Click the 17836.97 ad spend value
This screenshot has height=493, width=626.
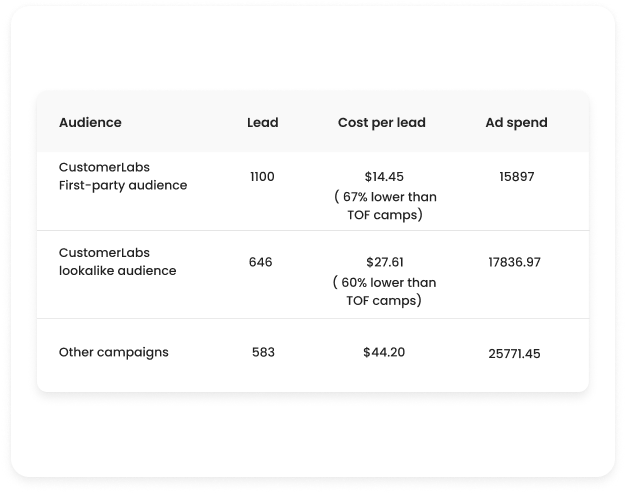pyautogui.click(x=515, y=262)
